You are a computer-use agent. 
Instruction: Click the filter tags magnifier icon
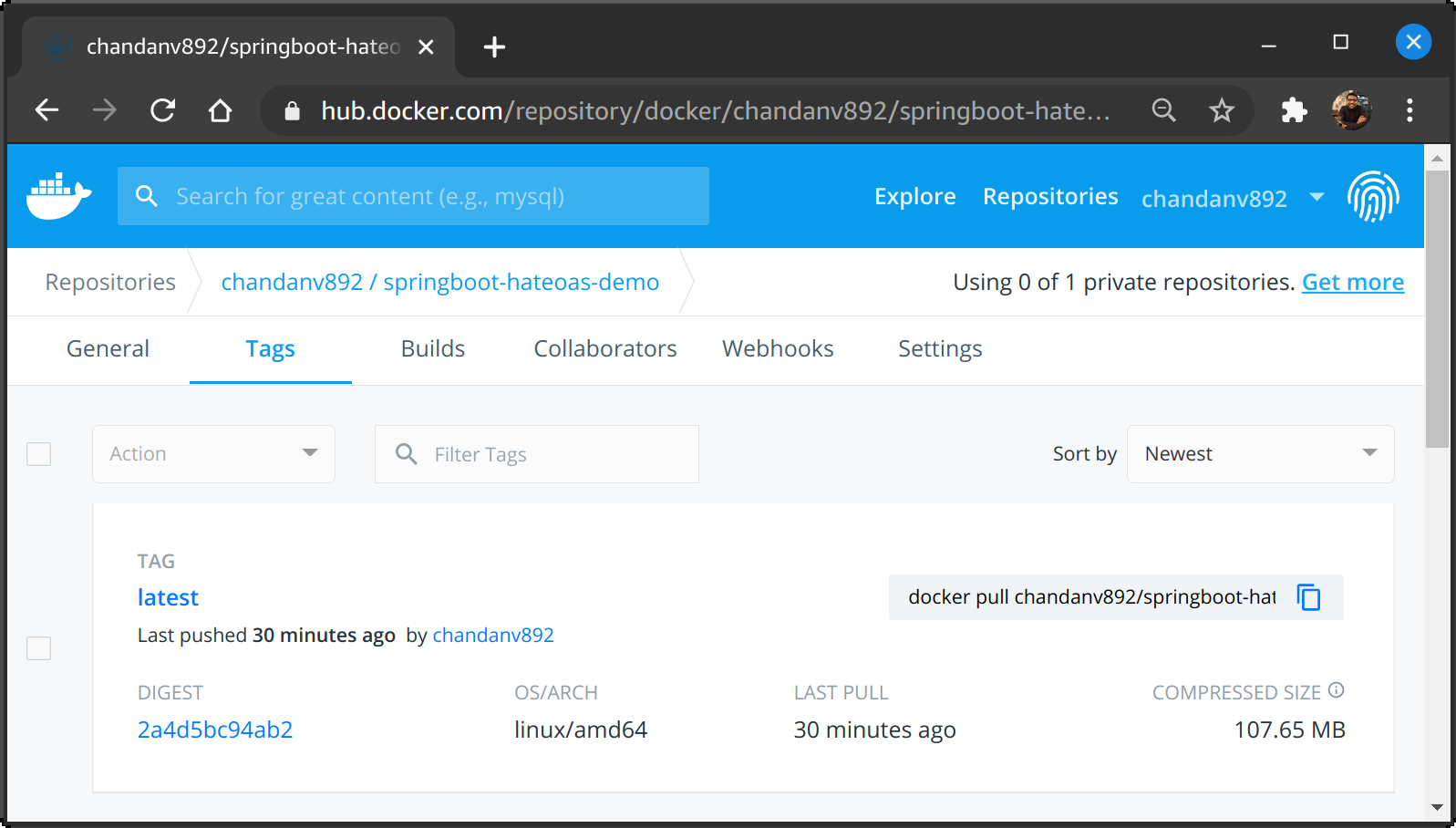click(406, 453)
